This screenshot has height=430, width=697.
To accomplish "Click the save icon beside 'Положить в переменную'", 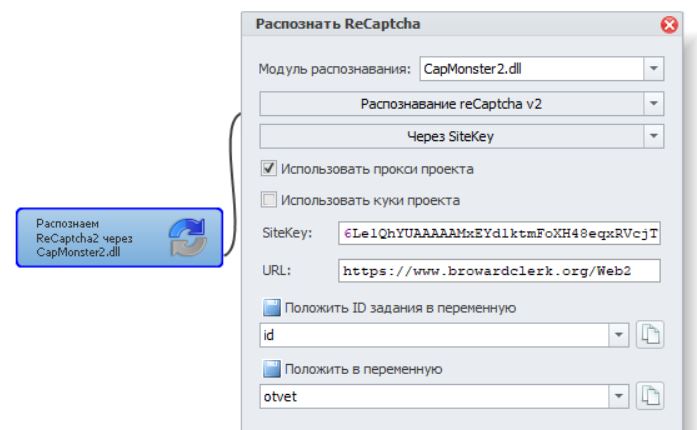I will 271,370.
